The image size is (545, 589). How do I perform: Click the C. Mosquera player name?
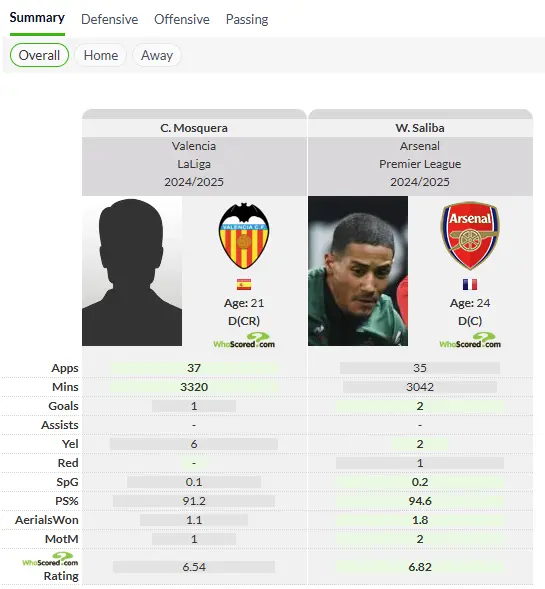[194, 128]
